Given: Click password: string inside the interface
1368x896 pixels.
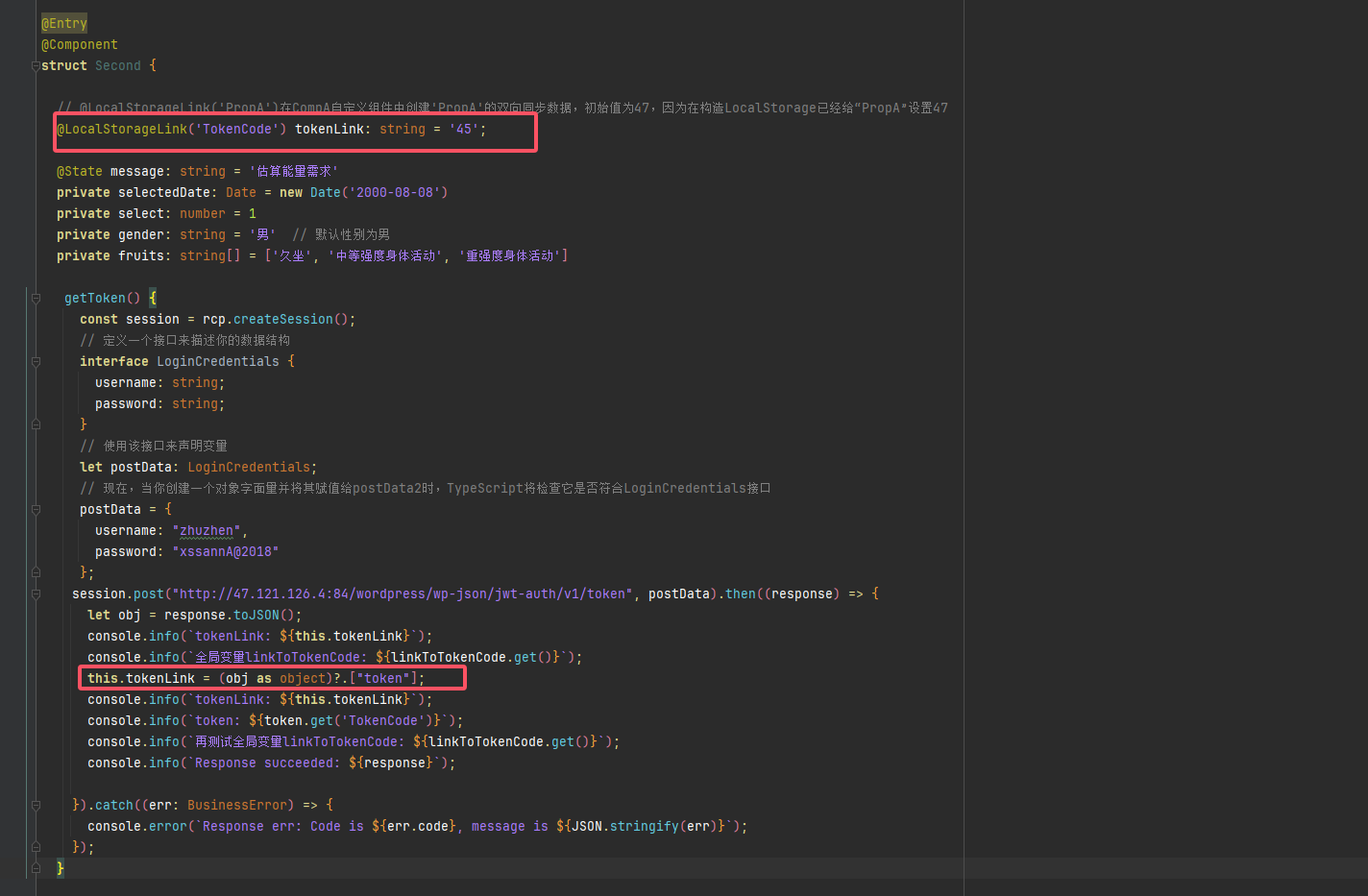Looking at the screenshot, I should 159,403.
